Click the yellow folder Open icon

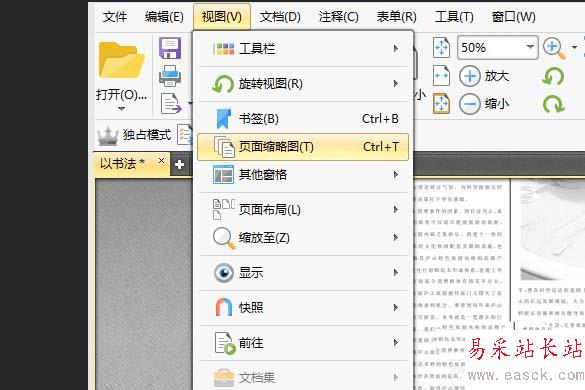[x=121, y=60]
